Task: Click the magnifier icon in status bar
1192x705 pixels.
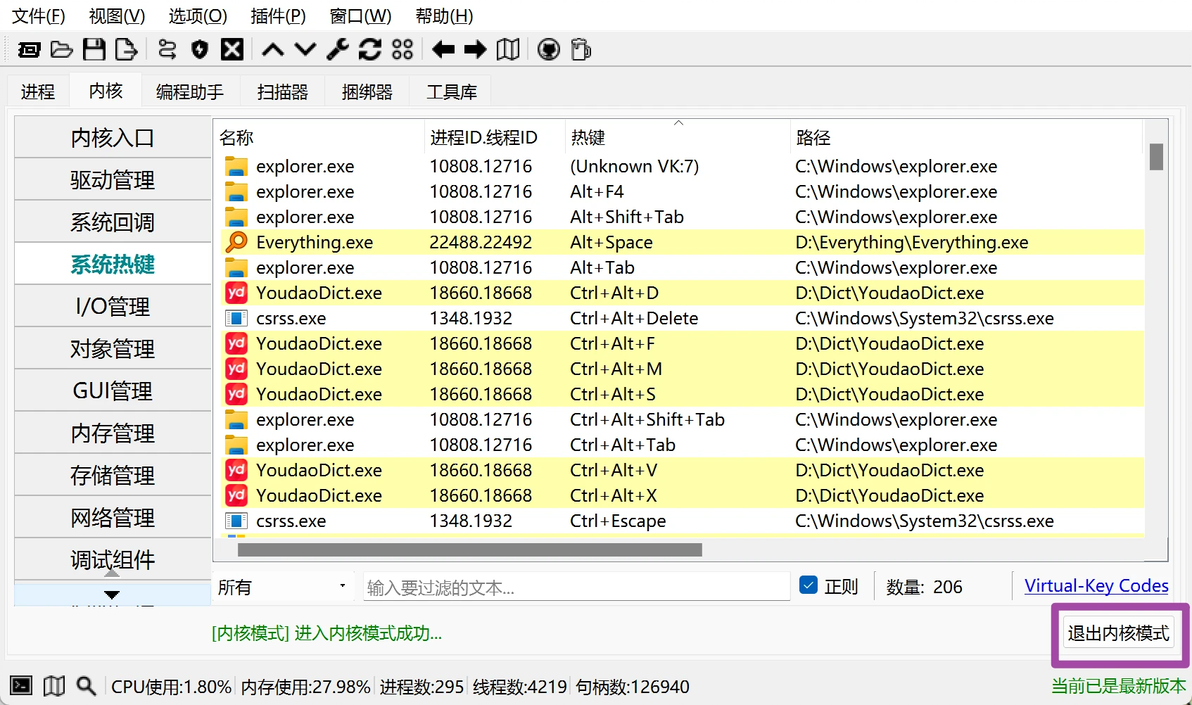Action: [86, 686]
